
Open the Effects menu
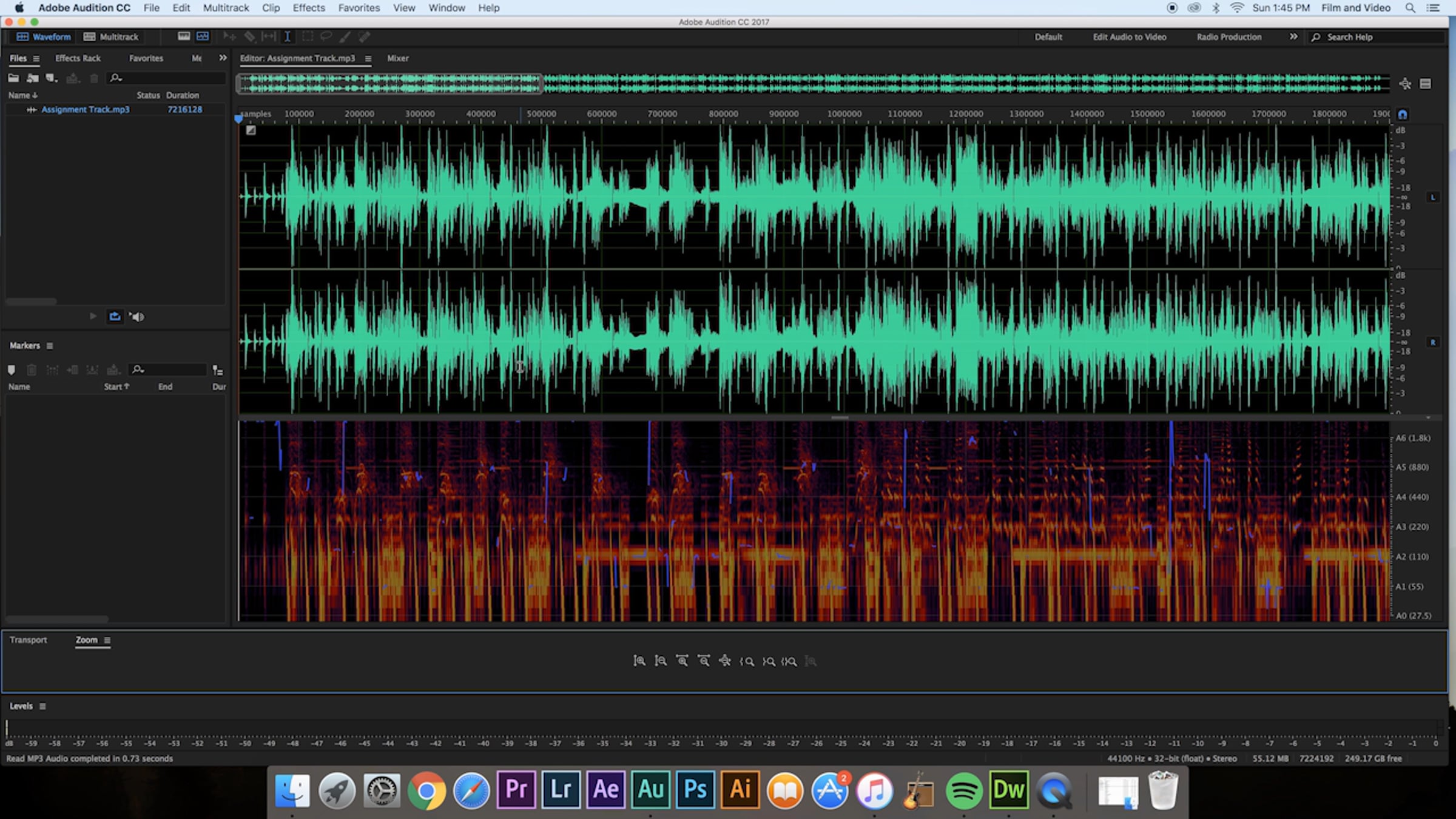[x=308, y=8]
